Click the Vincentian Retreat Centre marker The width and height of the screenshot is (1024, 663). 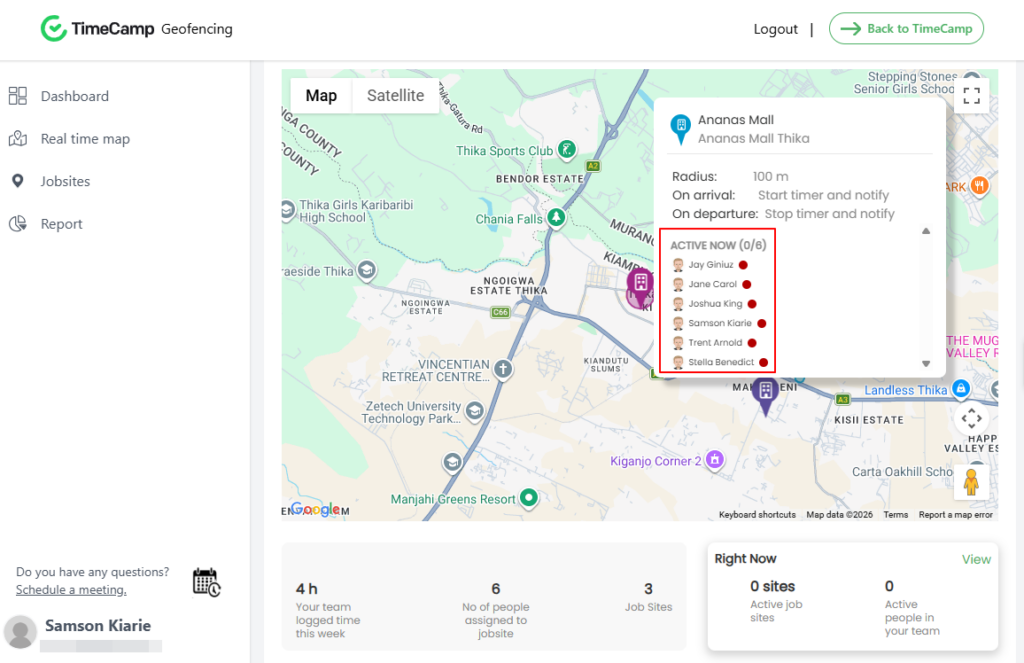click(502, 369)
